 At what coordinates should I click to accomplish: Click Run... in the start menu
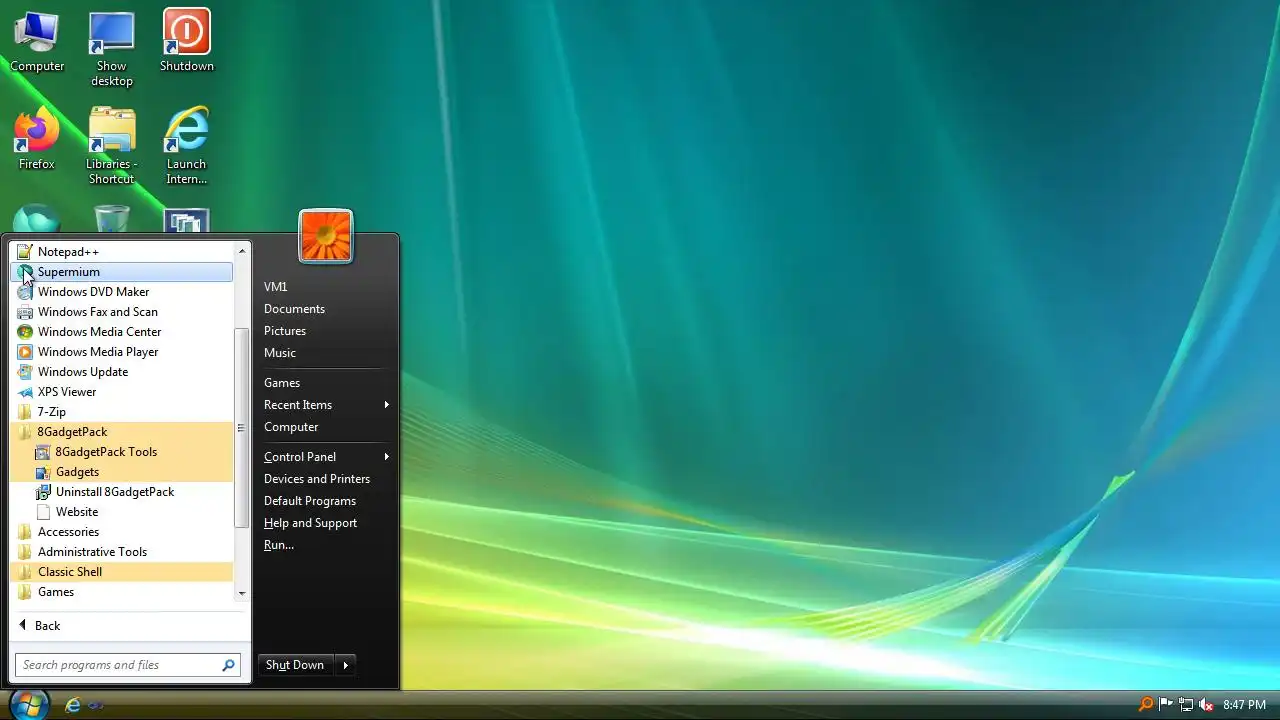tap(325, 545)
